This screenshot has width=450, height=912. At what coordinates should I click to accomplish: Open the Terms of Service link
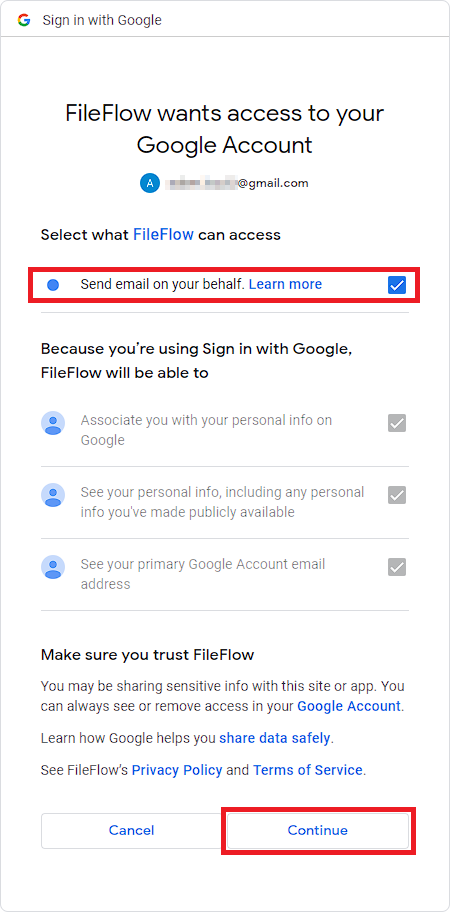(x=308, y=771)
